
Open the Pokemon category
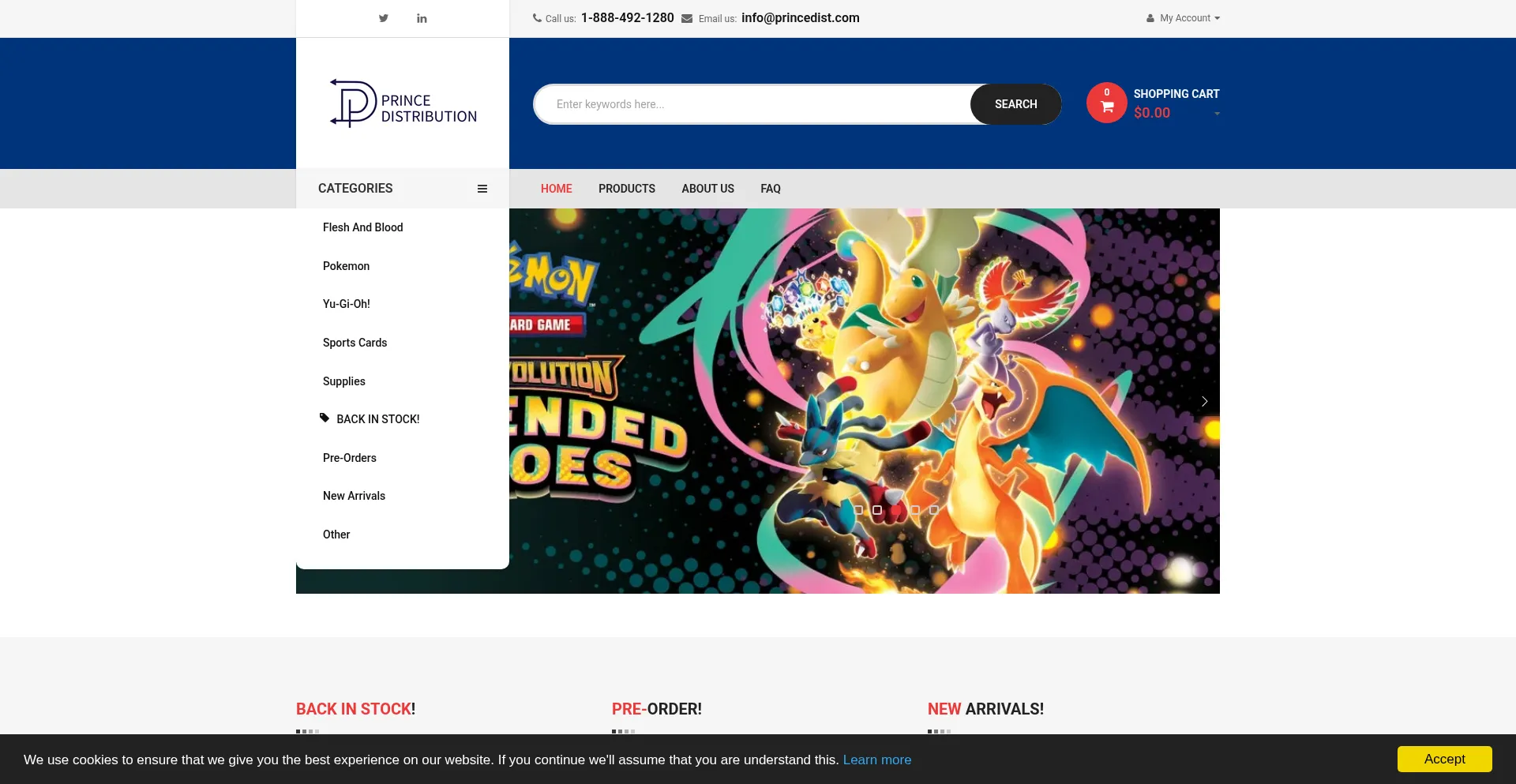coord(347,266)
